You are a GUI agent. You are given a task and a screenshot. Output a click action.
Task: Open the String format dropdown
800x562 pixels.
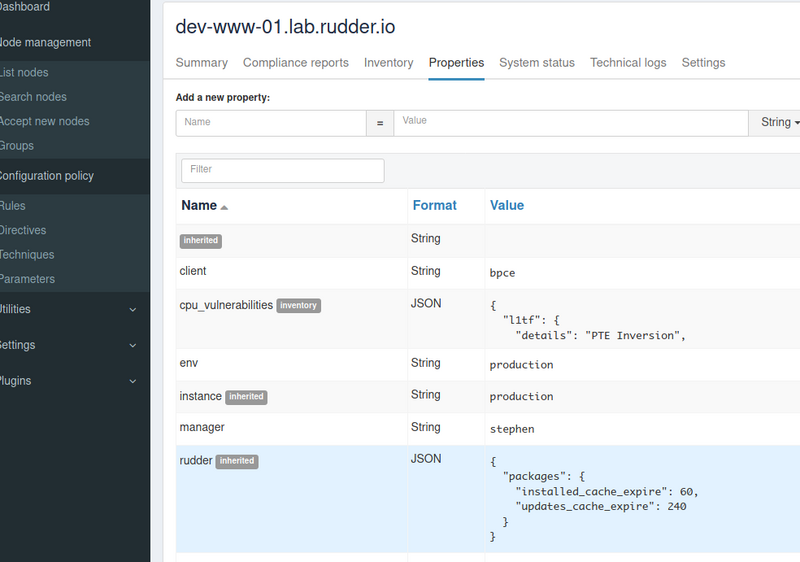(775, 122)
